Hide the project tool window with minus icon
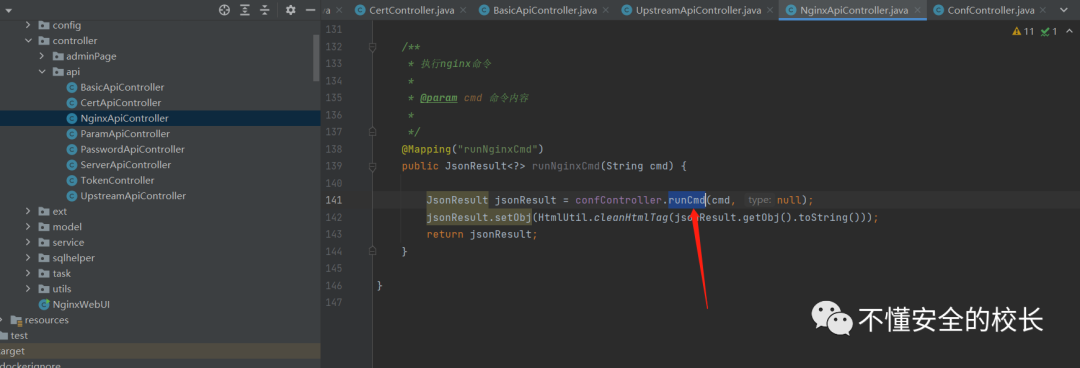 point(311,10)
